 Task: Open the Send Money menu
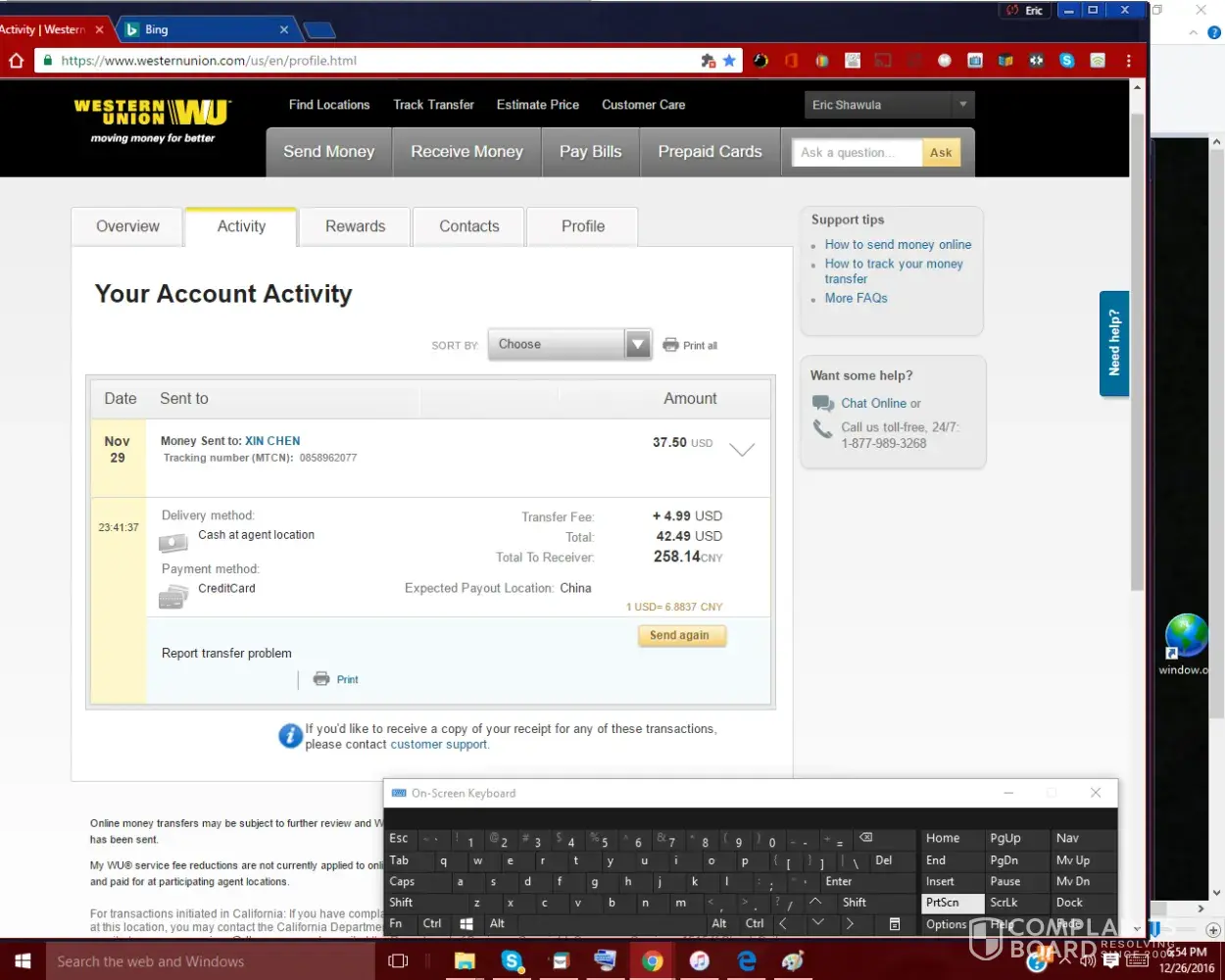329,152
